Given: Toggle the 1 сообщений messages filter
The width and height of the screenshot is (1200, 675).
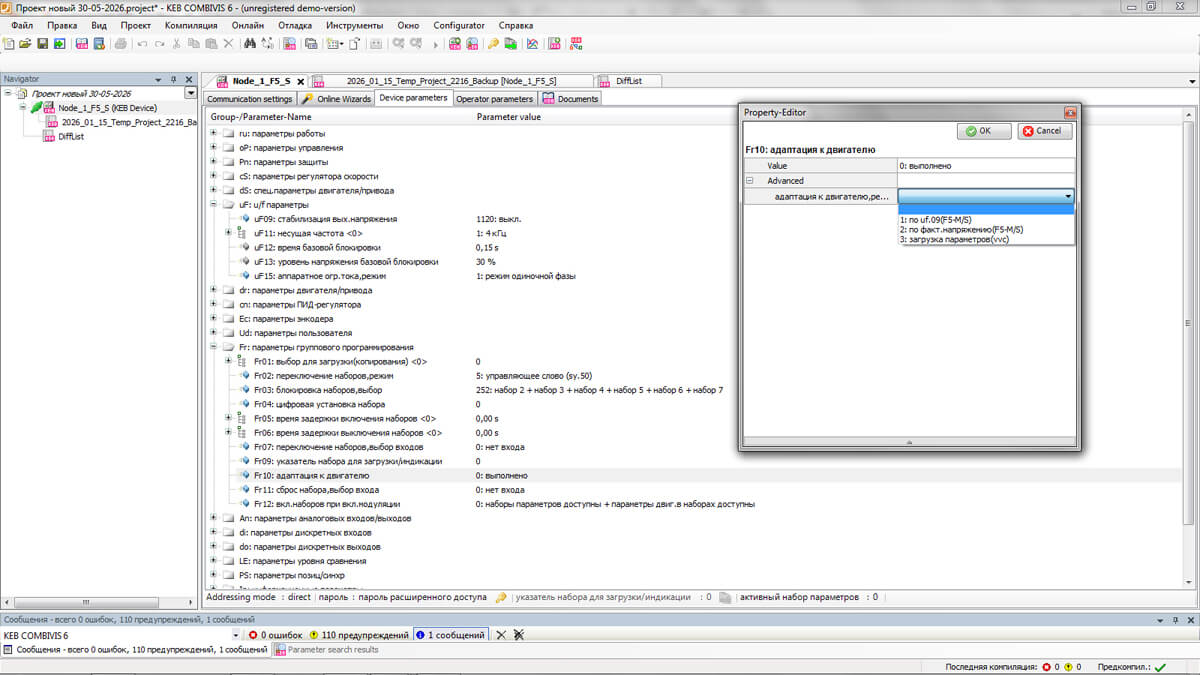Looking at the screenshot, I should tap(451, 635).
